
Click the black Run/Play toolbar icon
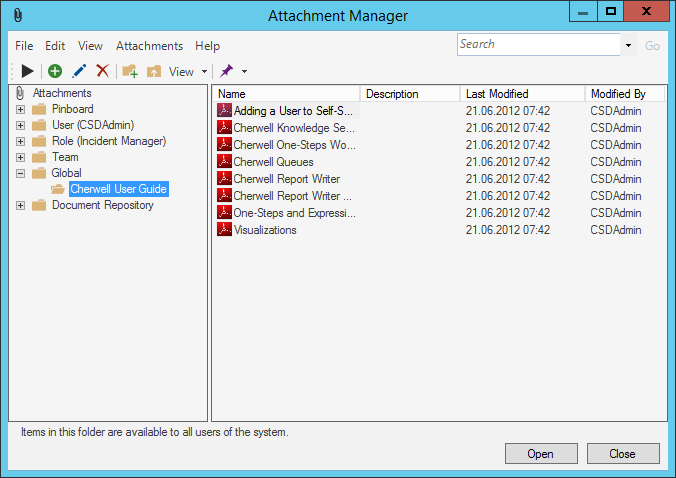[x=28, y=71]
